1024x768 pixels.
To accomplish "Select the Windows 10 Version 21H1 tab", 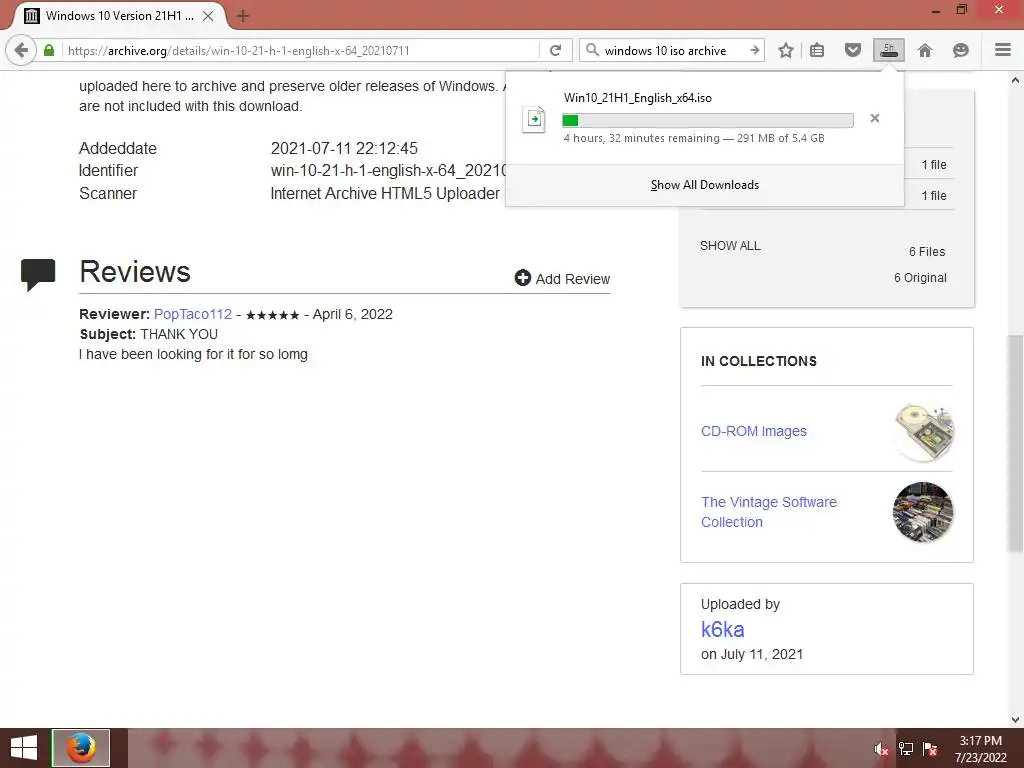I will pos(120,16).
